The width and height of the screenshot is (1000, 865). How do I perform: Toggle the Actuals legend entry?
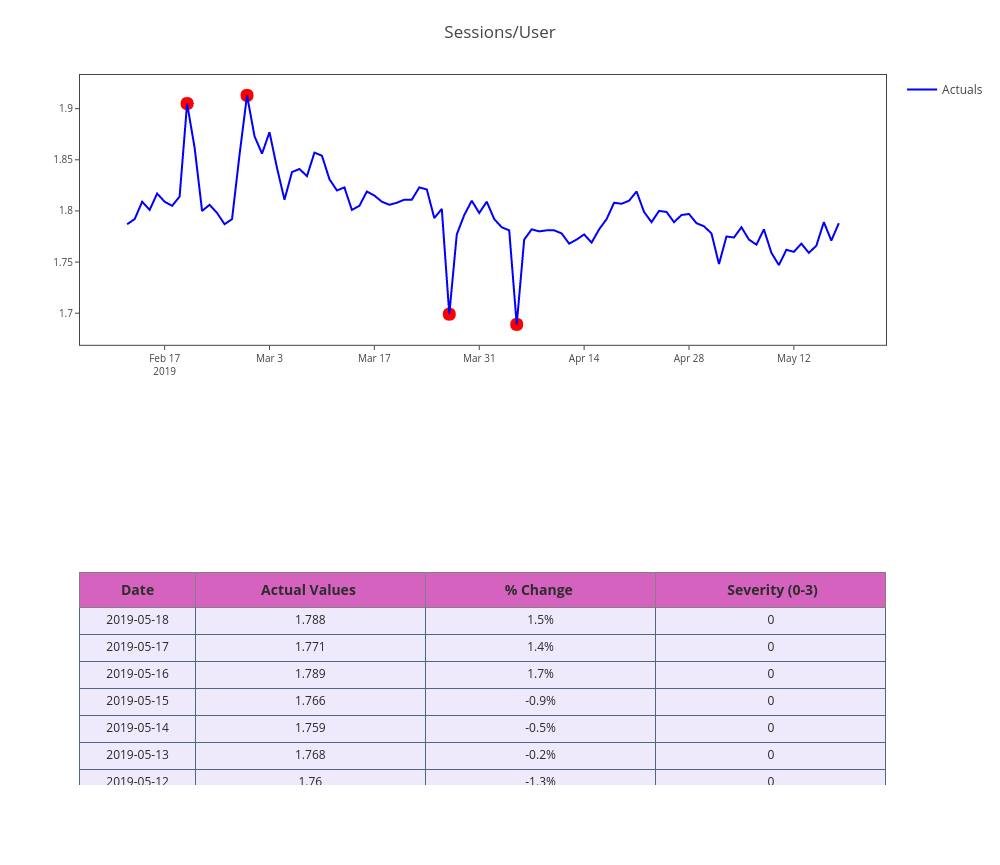click(x=961, y=90)
